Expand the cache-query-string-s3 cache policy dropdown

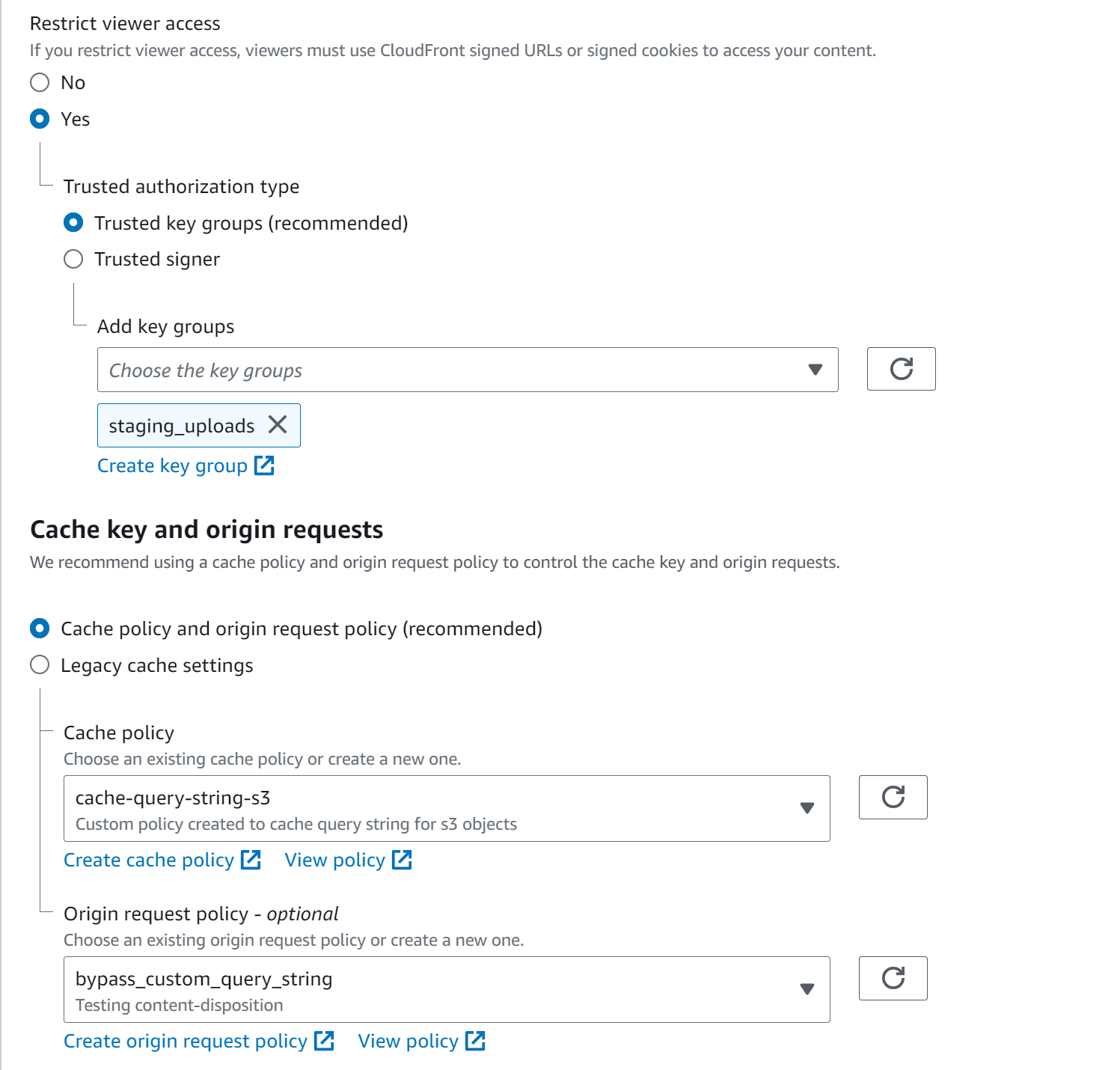[807, 808]
